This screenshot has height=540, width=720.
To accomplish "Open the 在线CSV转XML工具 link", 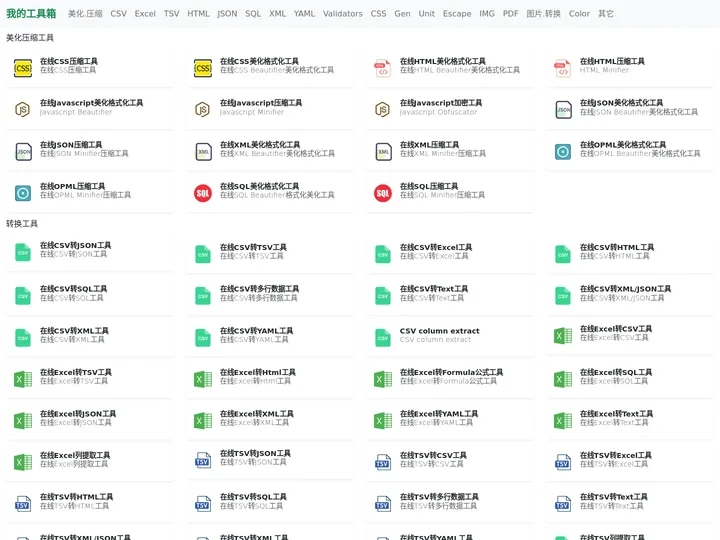I will click(x=74, y=331).
